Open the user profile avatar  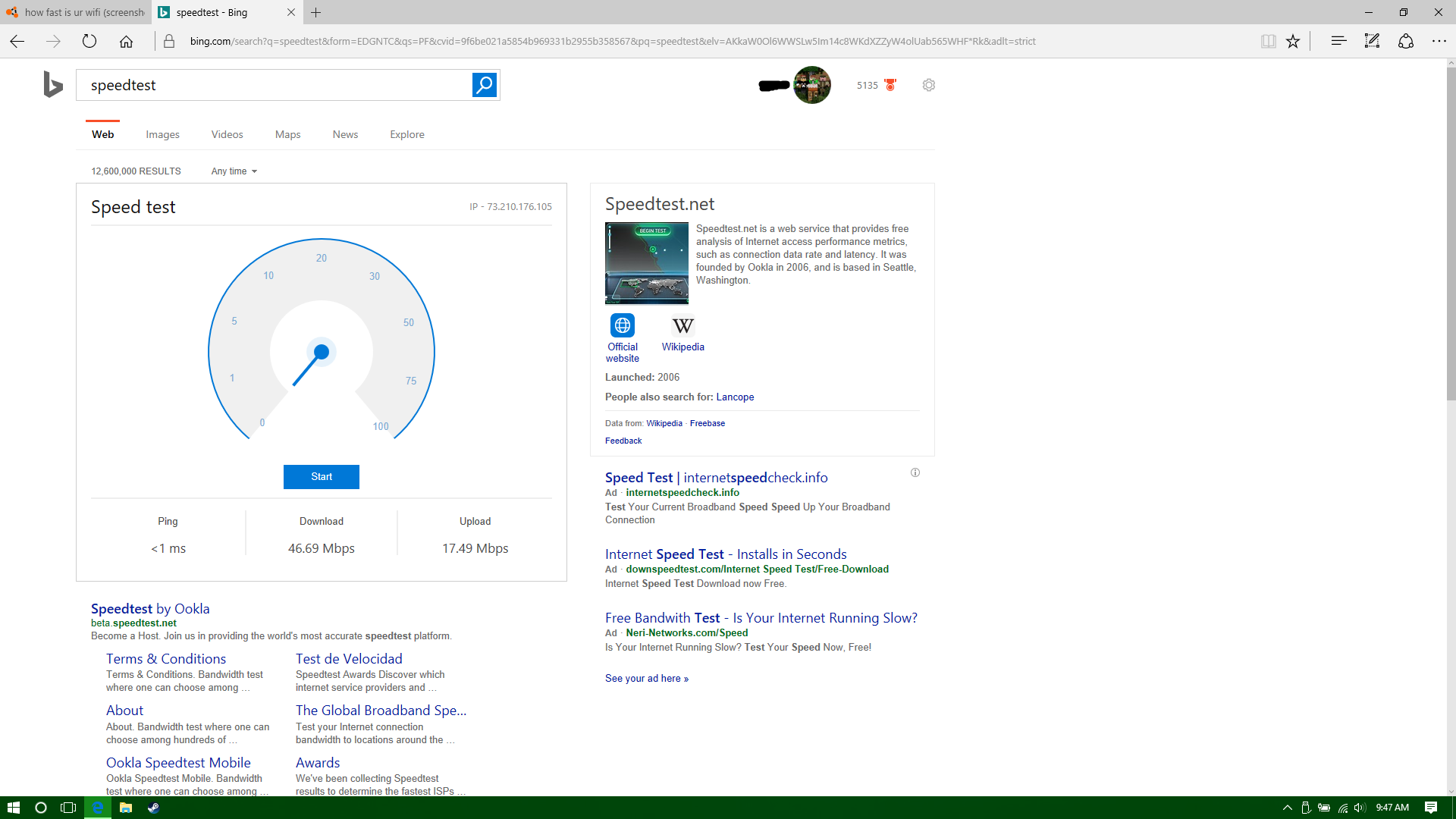click(x=812, y=85)
